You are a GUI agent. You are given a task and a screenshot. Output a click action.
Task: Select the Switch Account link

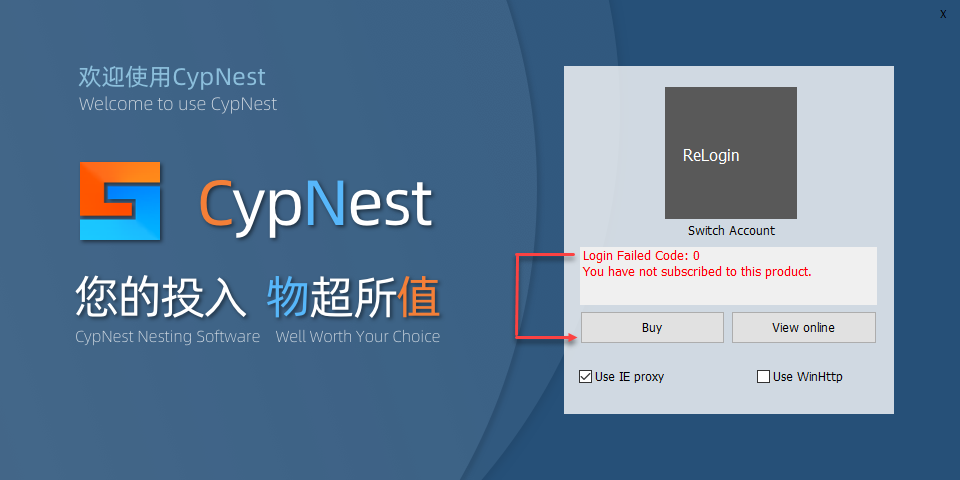(x=731, y=231)
